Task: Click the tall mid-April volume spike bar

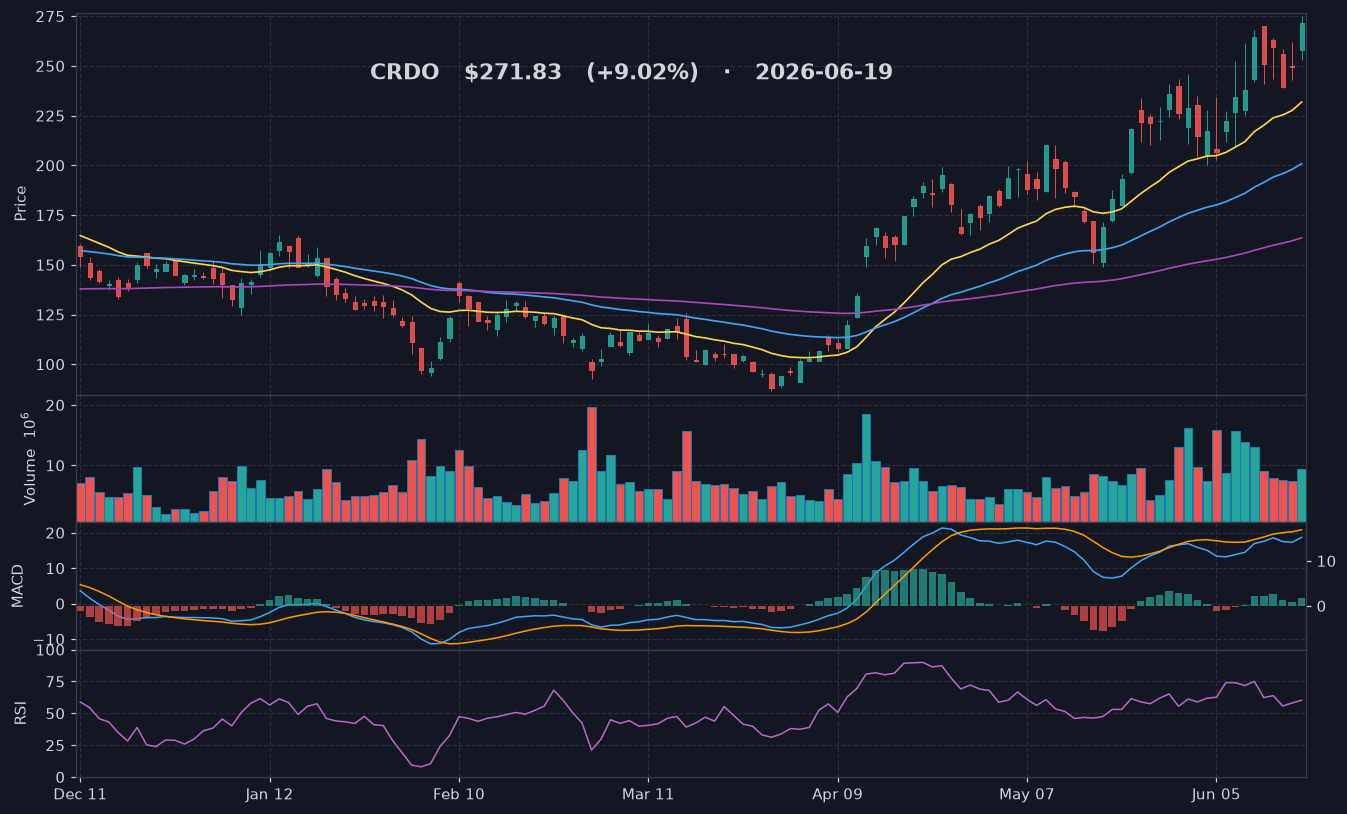Action: pos(866,468)
